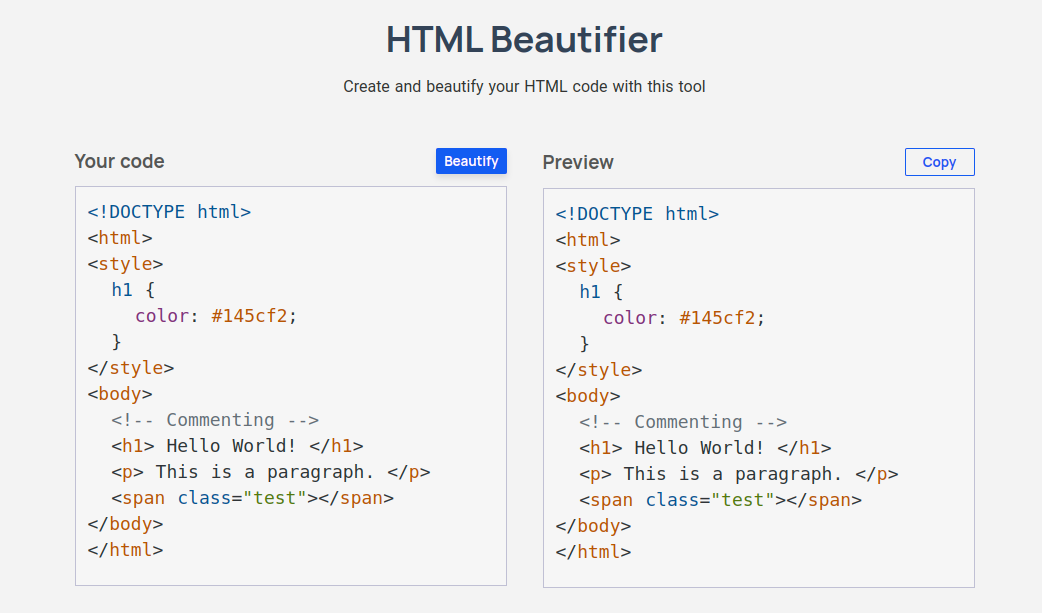
Task: Click the Your code heading
Action: pyautogui.click(x=119, y=161)
